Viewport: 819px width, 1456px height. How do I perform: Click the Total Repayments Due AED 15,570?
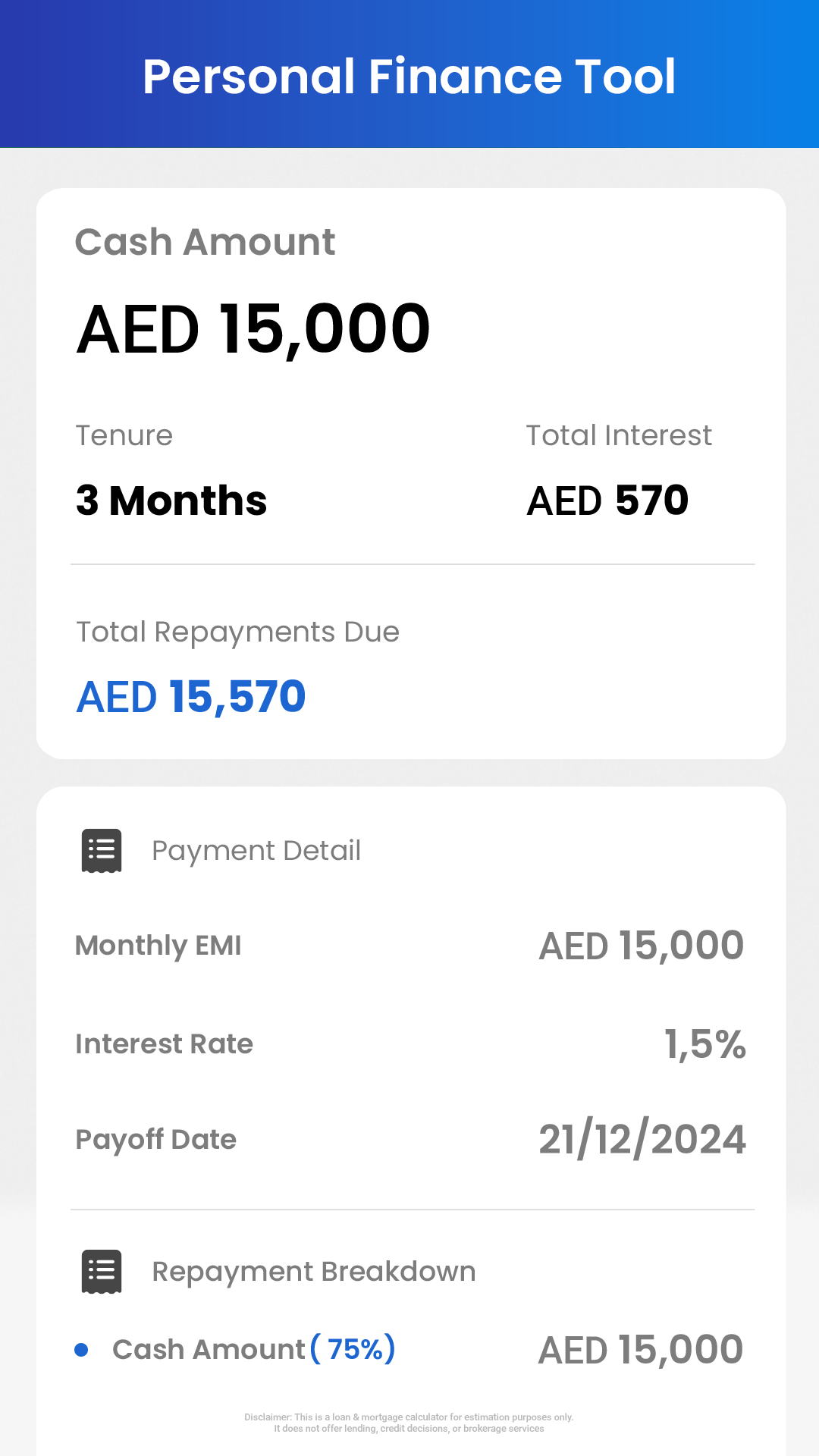coord(191,697)
